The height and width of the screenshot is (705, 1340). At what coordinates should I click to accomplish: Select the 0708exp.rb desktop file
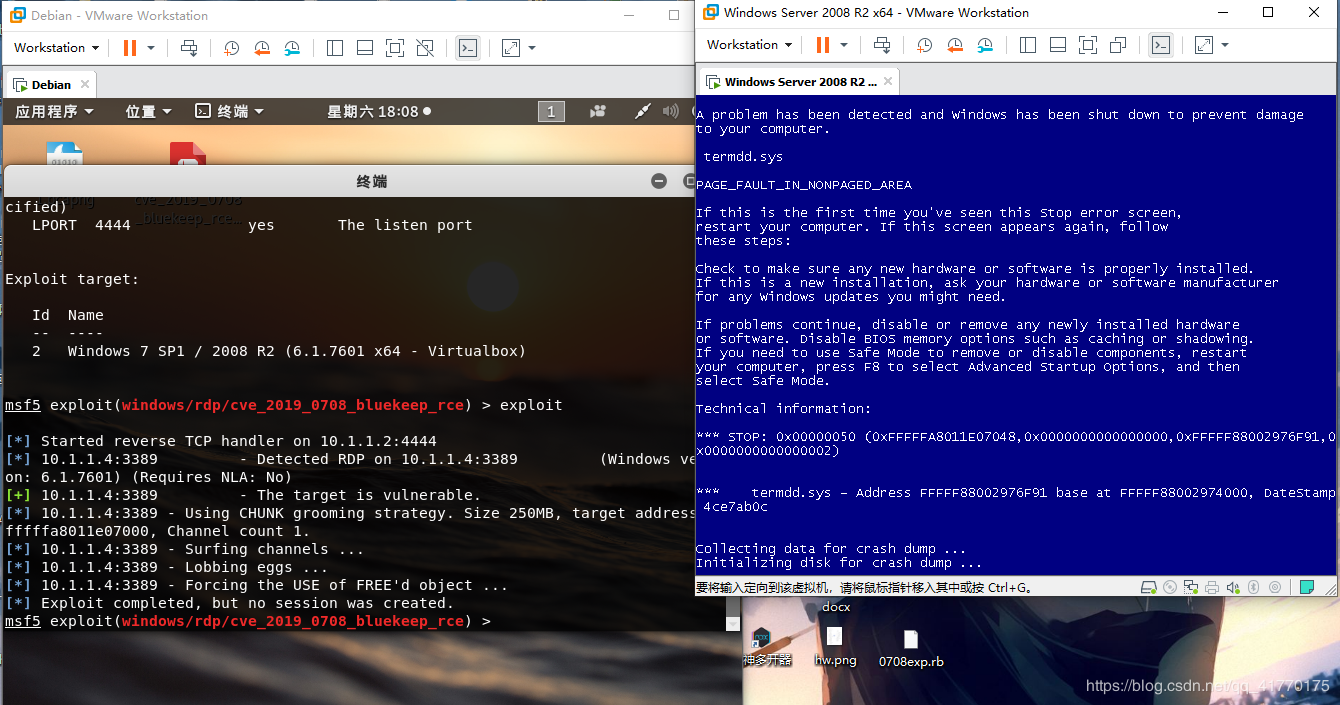coord(911,649)
